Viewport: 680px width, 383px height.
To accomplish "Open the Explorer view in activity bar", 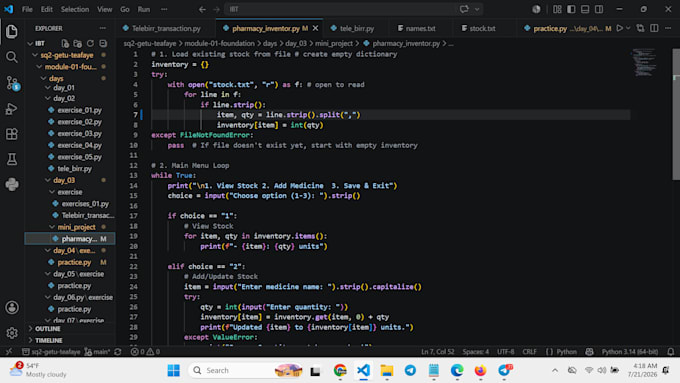I will pos(12,31).
